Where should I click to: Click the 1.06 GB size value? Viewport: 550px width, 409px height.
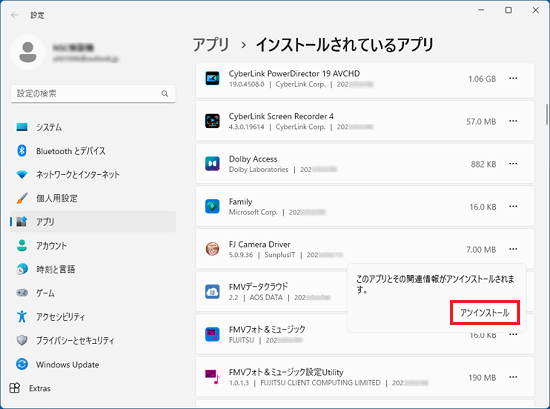point(482,79)
